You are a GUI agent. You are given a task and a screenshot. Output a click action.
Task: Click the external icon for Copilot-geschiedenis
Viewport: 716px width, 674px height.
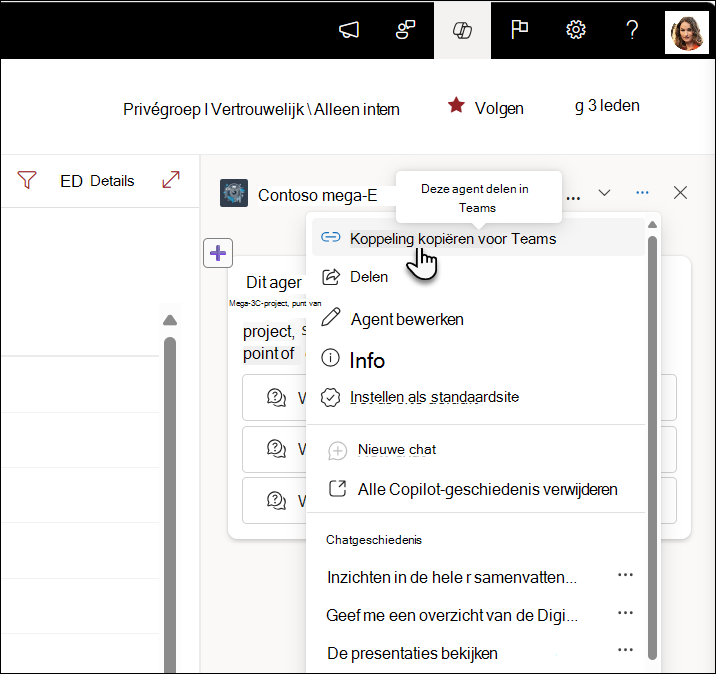(x=337, y=488)
